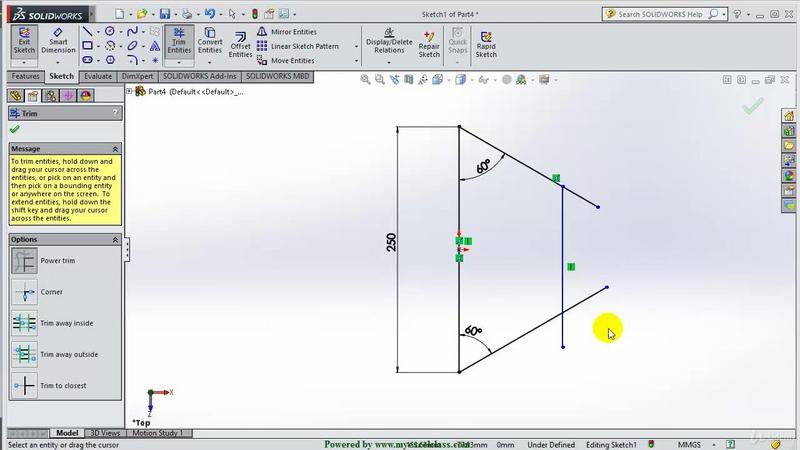Click the Trim panel help question mark
The image size is (800, 450).
[115, 113]
